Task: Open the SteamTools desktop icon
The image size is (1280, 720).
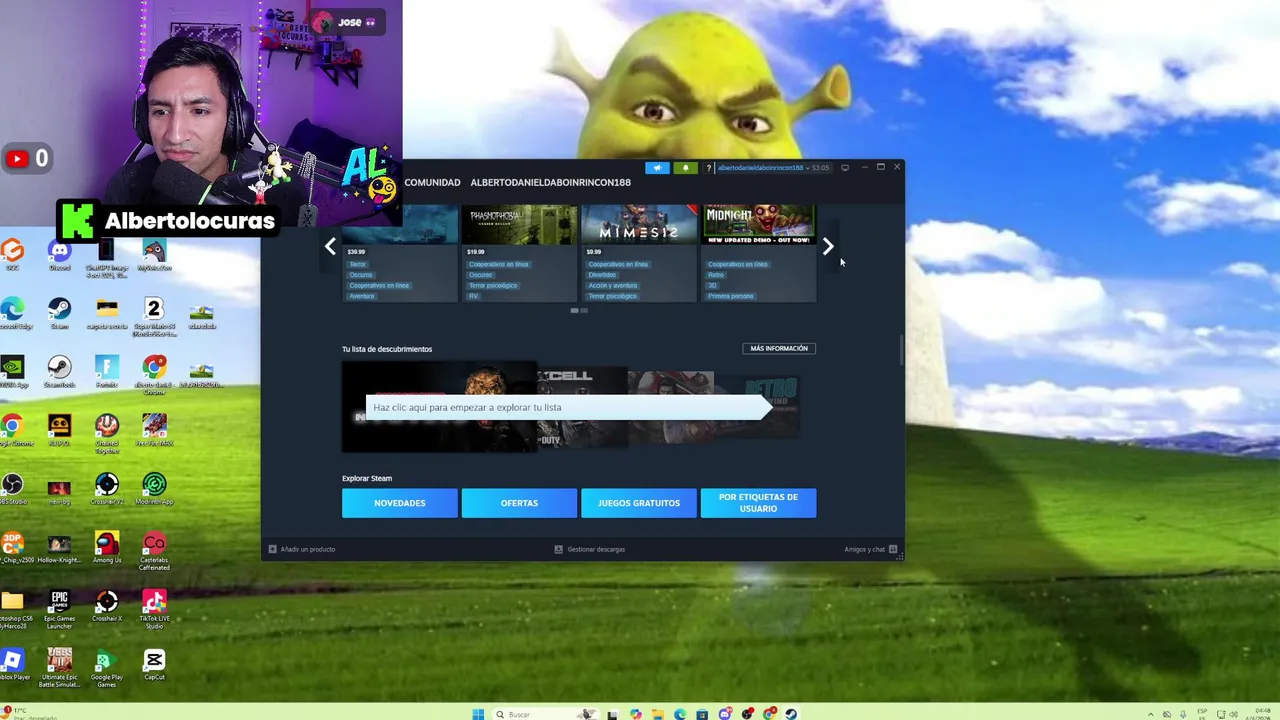Action: pos(59,371)
